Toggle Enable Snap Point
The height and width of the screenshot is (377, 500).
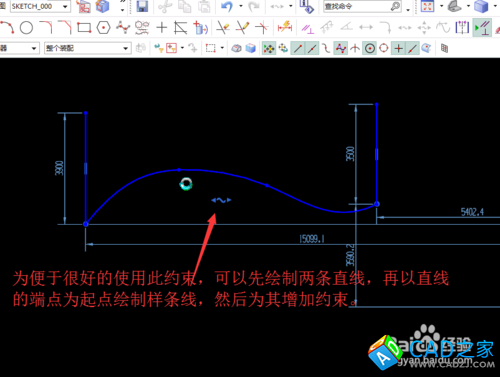click(x=269, y=48)
